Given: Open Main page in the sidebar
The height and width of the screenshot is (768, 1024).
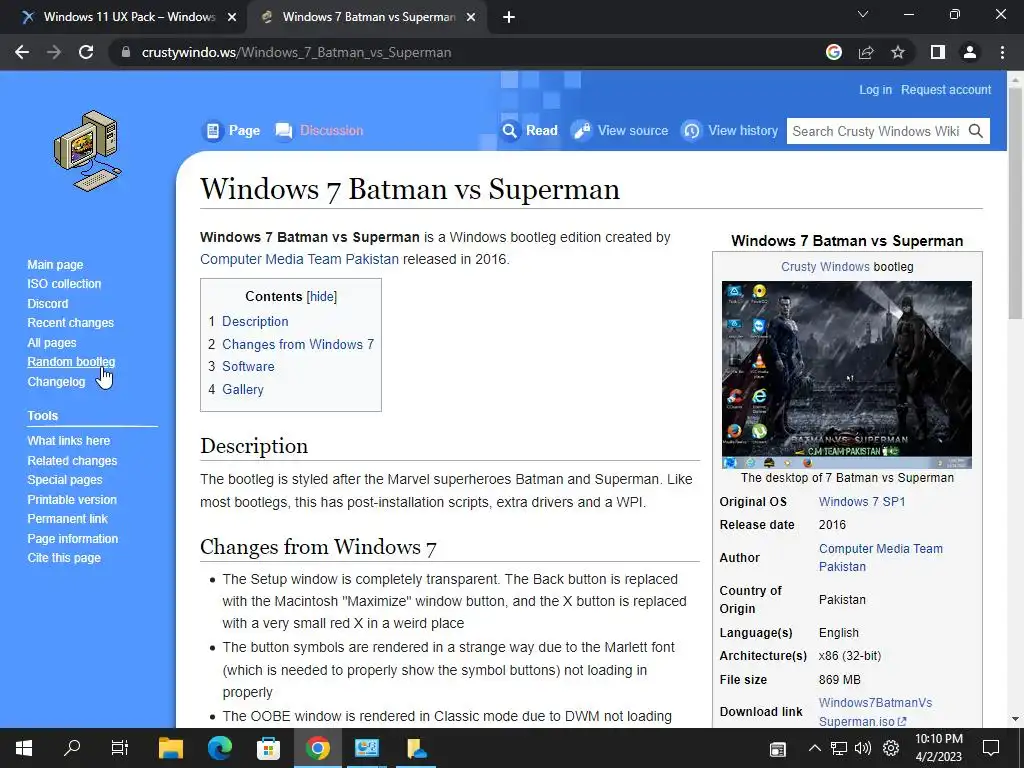Looking at the screenshot, I should pyautogui.click(x=55, y=264).
